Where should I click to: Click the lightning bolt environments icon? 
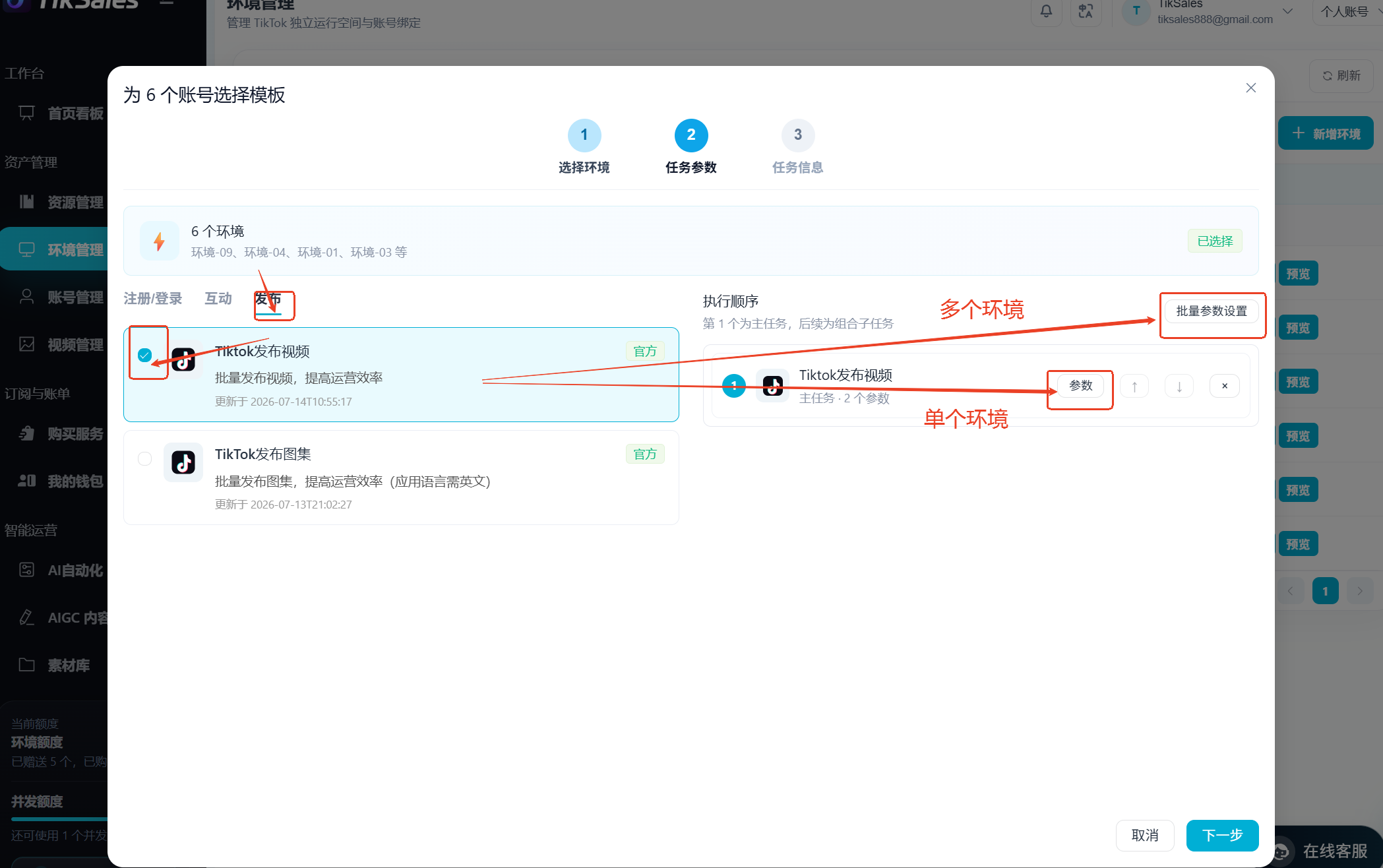(159, 241)
